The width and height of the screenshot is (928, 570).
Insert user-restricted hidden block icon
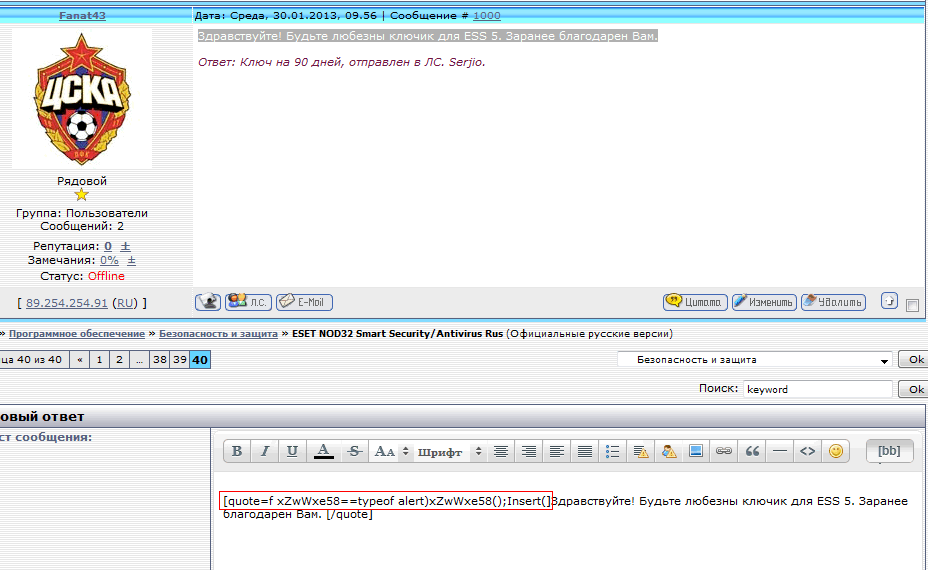coord(669,451)
